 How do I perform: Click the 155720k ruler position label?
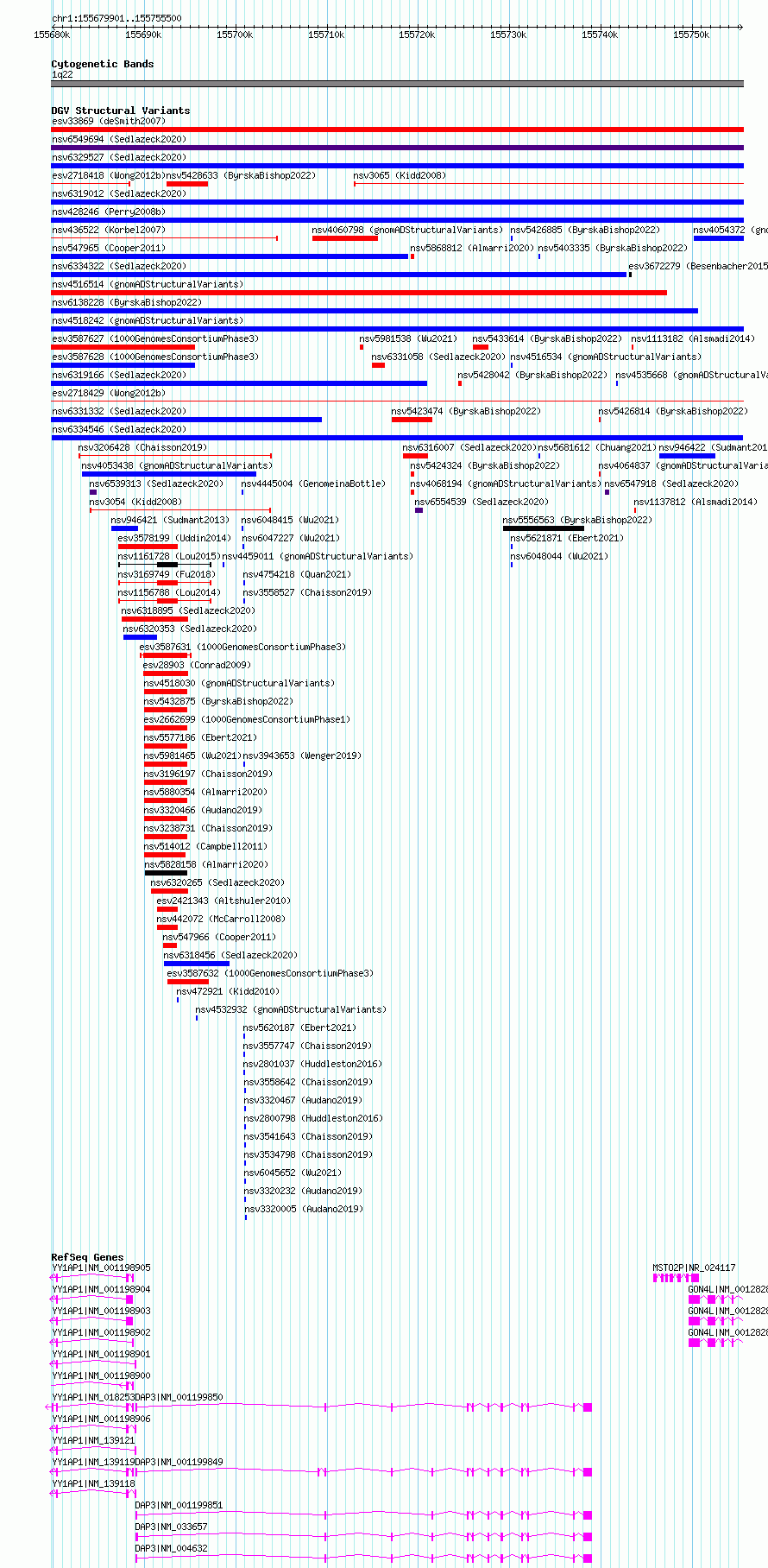[417, 35]
